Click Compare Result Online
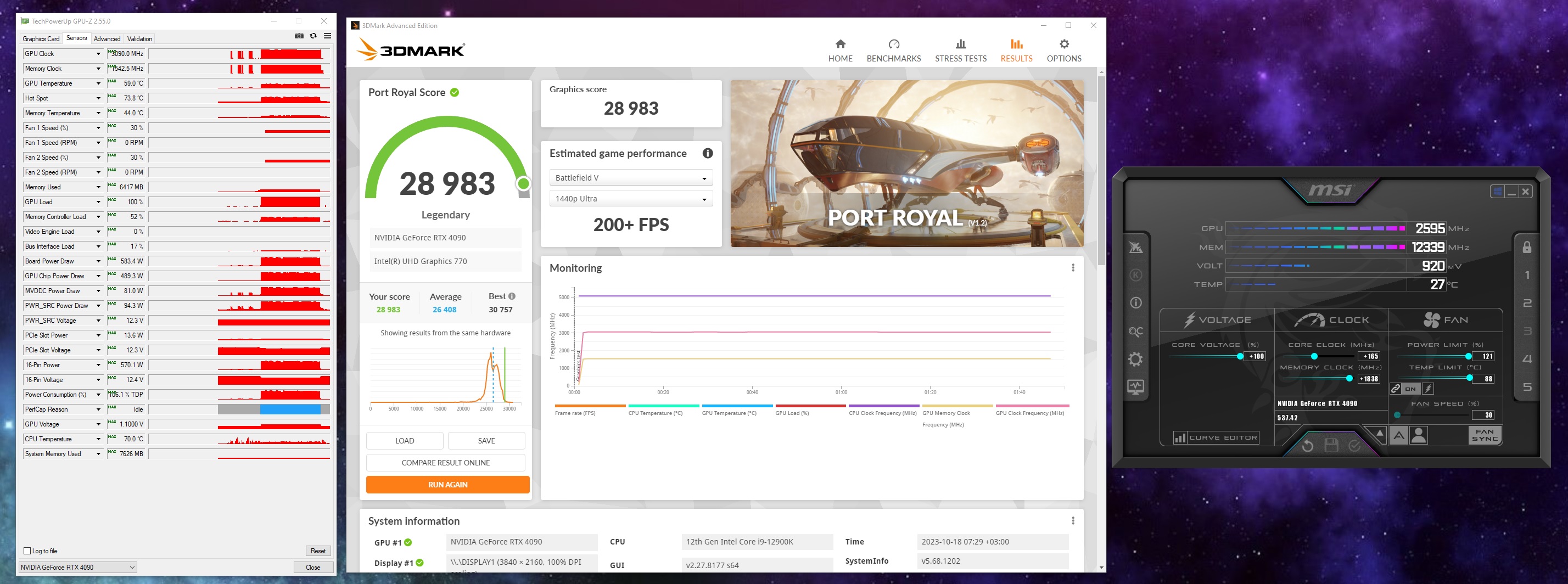 click(x=446, y=463)
